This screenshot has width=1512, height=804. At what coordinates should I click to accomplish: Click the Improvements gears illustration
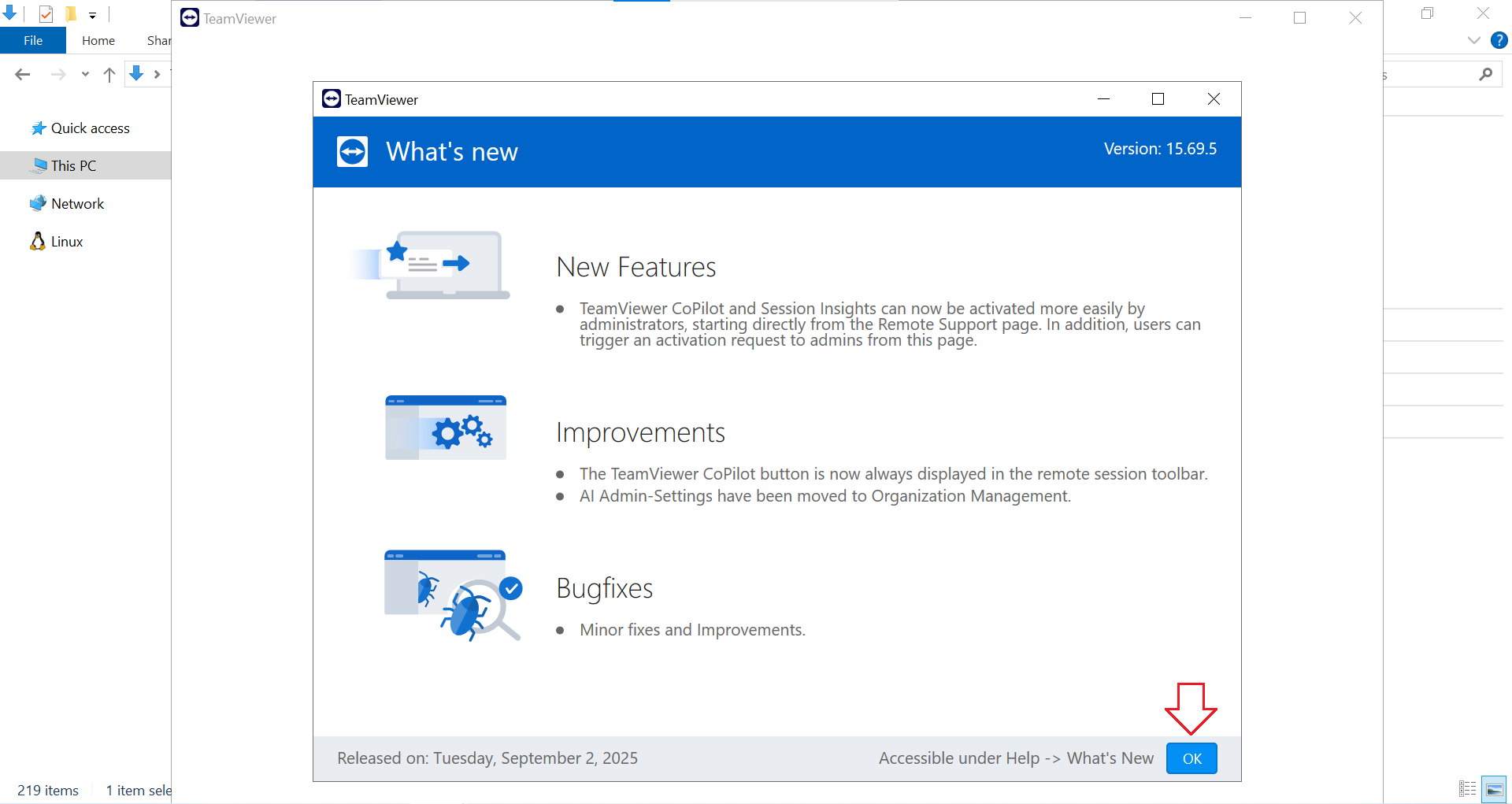[446, 428]
